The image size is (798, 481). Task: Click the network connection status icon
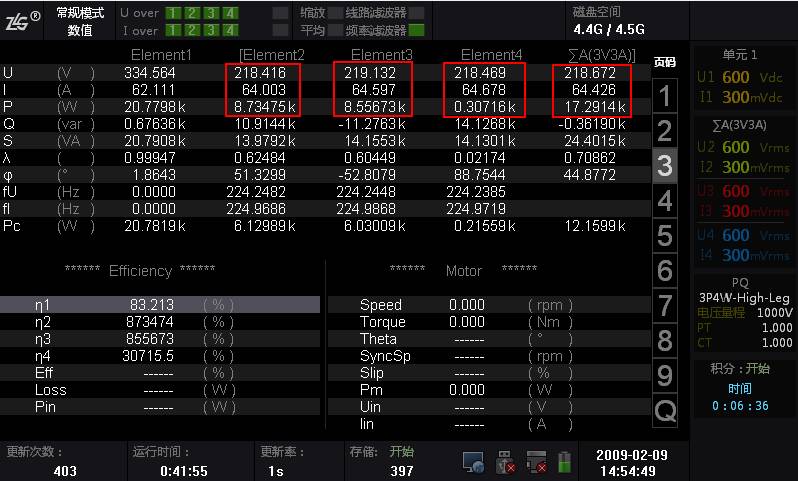point(474,462)
